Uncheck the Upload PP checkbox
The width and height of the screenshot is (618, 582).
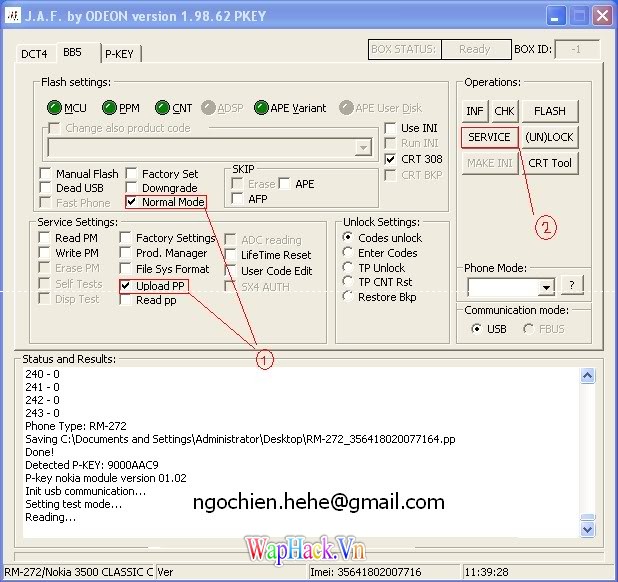125,286
